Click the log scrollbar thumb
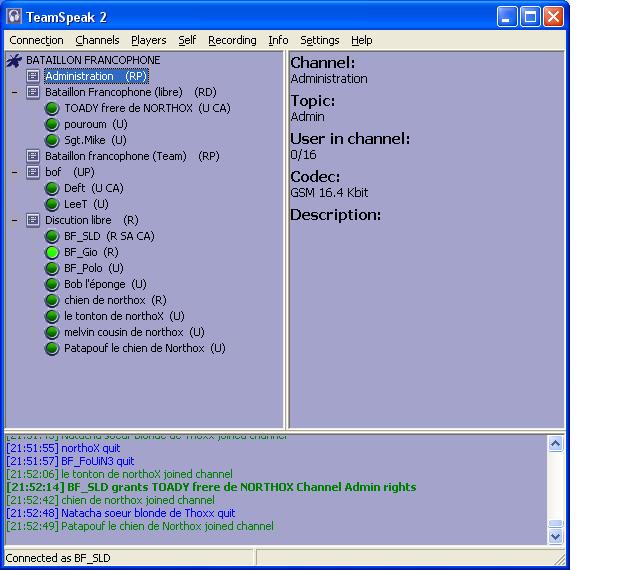 click(556, 523)
